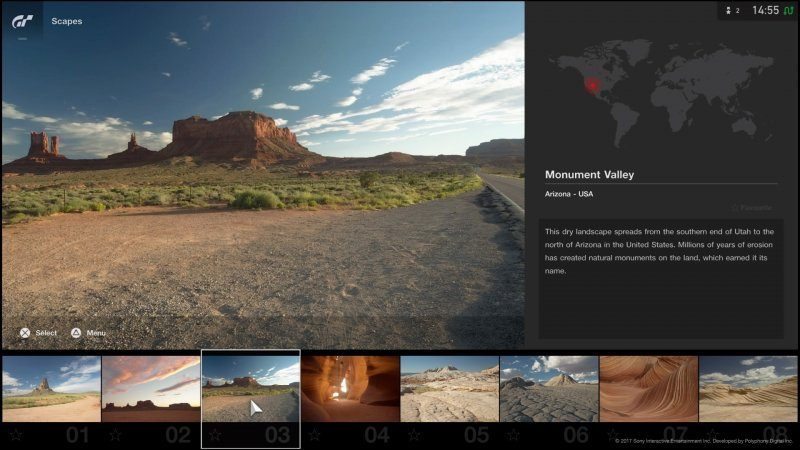Screen dimensions: 800x450
Task: Click the green network status icon
Action: click(x=788, y=10)
